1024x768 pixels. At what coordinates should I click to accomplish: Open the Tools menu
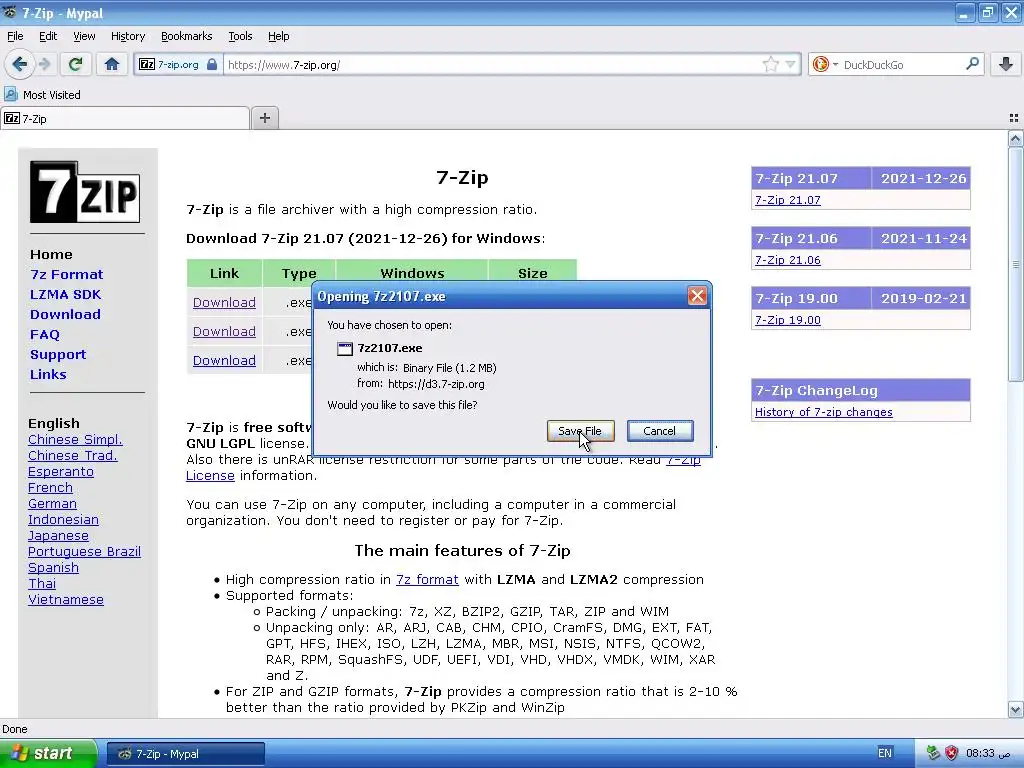tap(240, 36)
